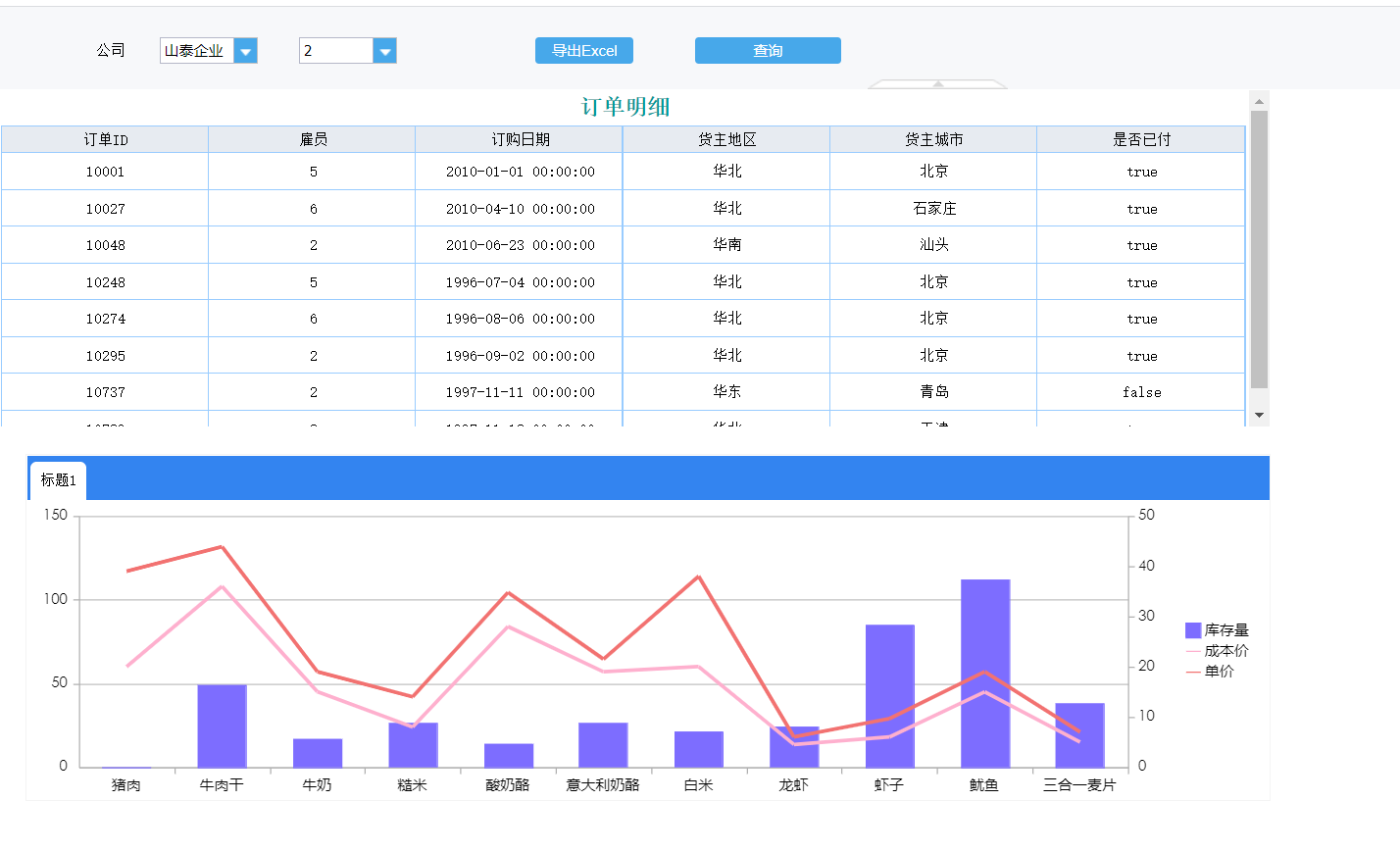The height and width of the screenshot is (851, 1400).
Task: Click the 查询 button
Action: [768, 51]
